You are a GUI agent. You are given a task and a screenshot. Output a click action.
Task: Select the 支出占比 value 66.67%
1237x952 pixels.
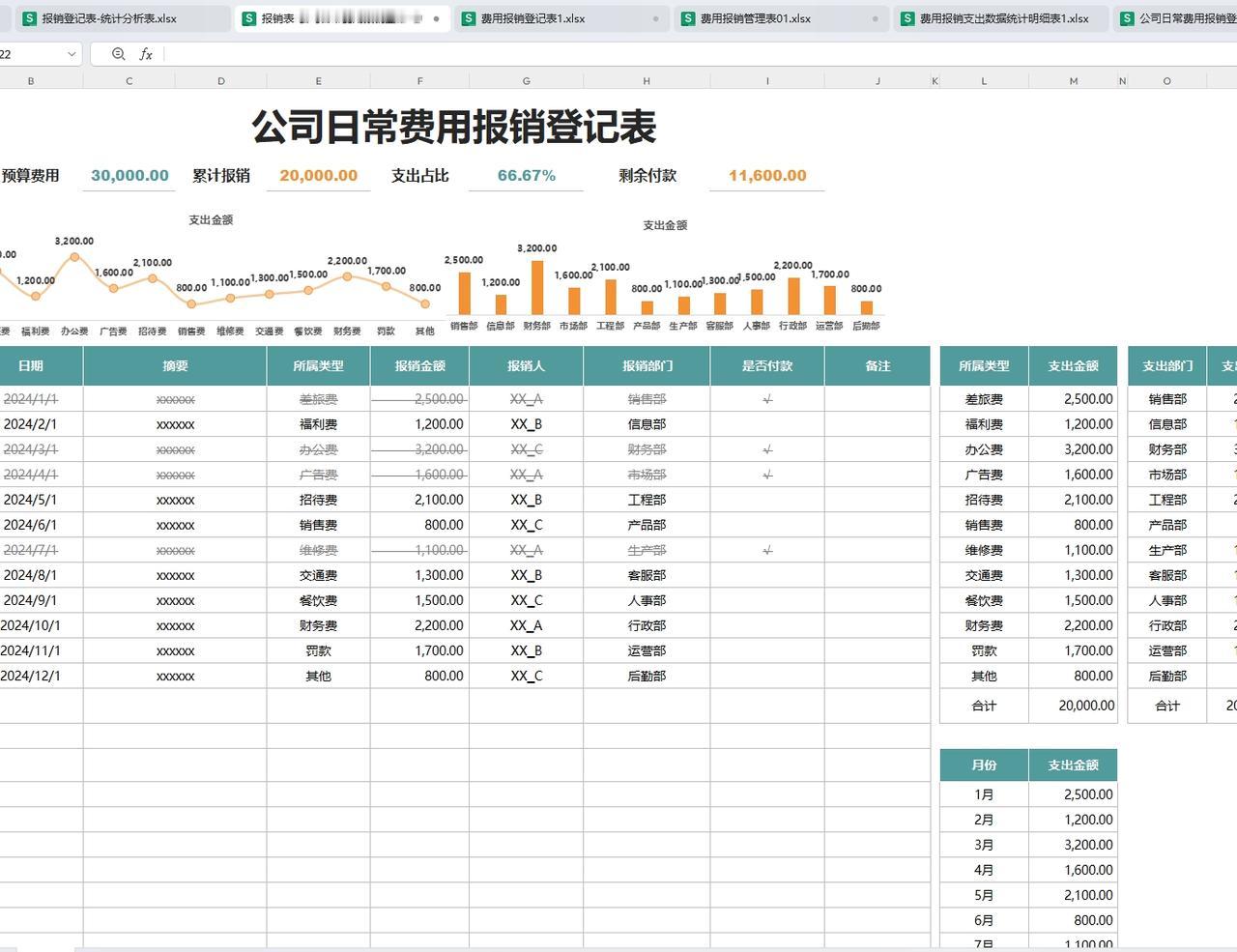[x=526, y=176]
